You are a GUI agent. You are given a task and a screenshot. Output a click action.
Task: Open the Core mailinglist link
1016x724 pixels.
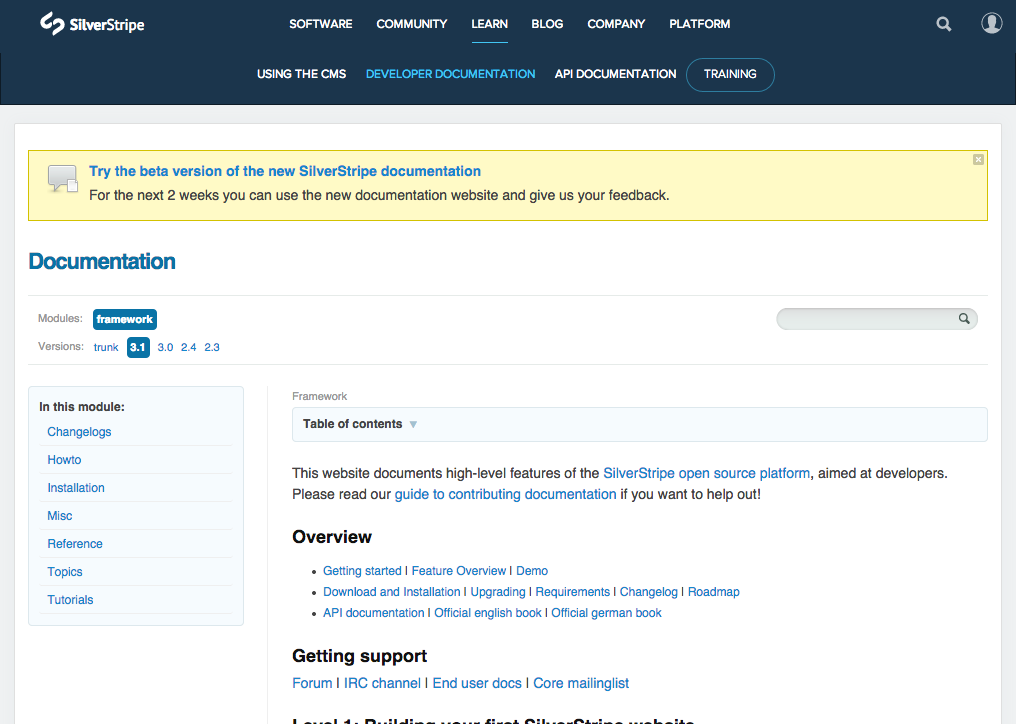coord(581,683)
